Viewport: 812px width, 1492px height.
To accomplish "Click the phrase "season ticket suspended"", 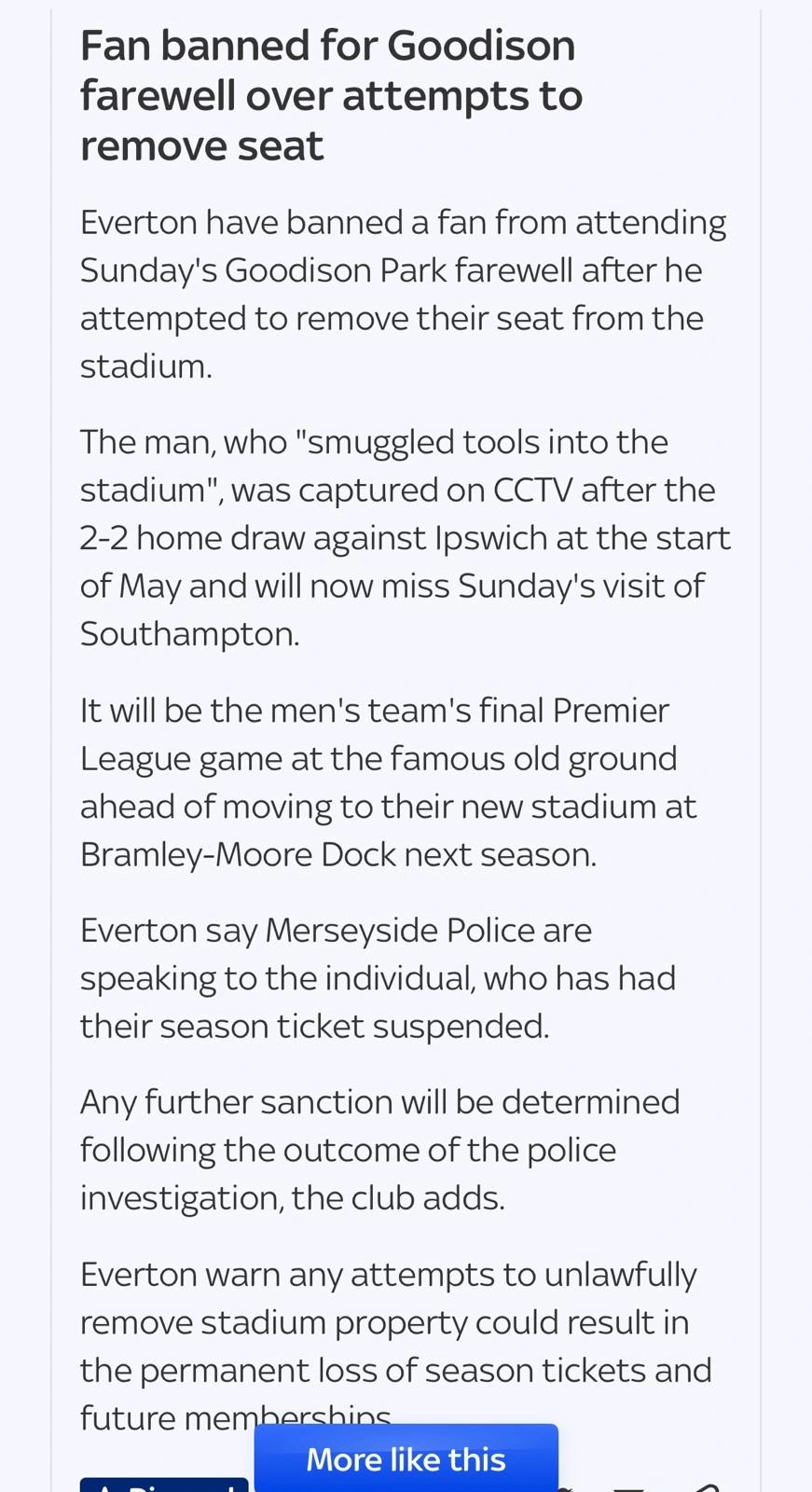I will coord(354,1027).
